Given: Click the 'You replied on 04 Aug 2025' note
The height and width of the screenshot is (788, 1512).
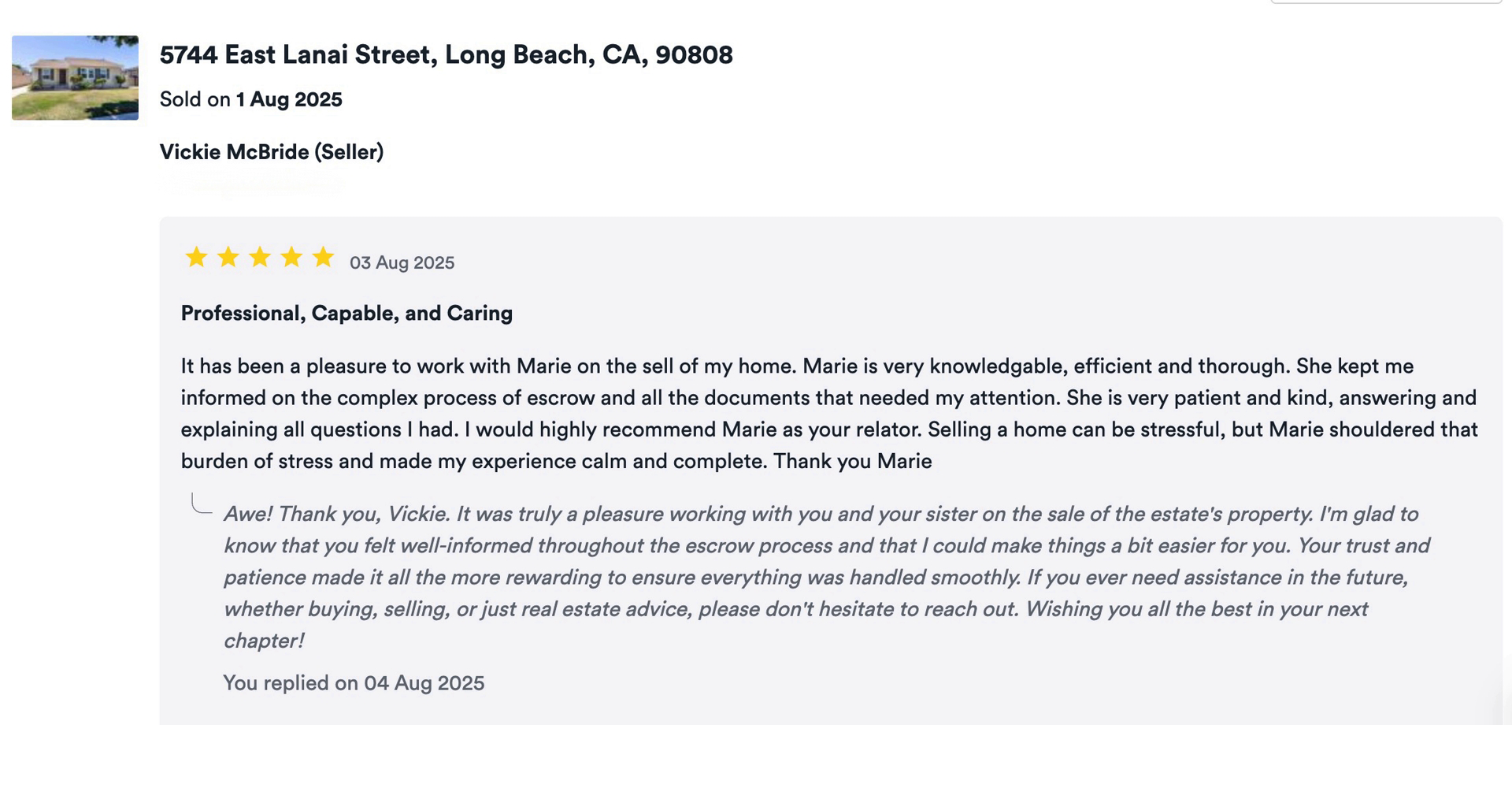Looking at the screenshot, I should (353, 683).
